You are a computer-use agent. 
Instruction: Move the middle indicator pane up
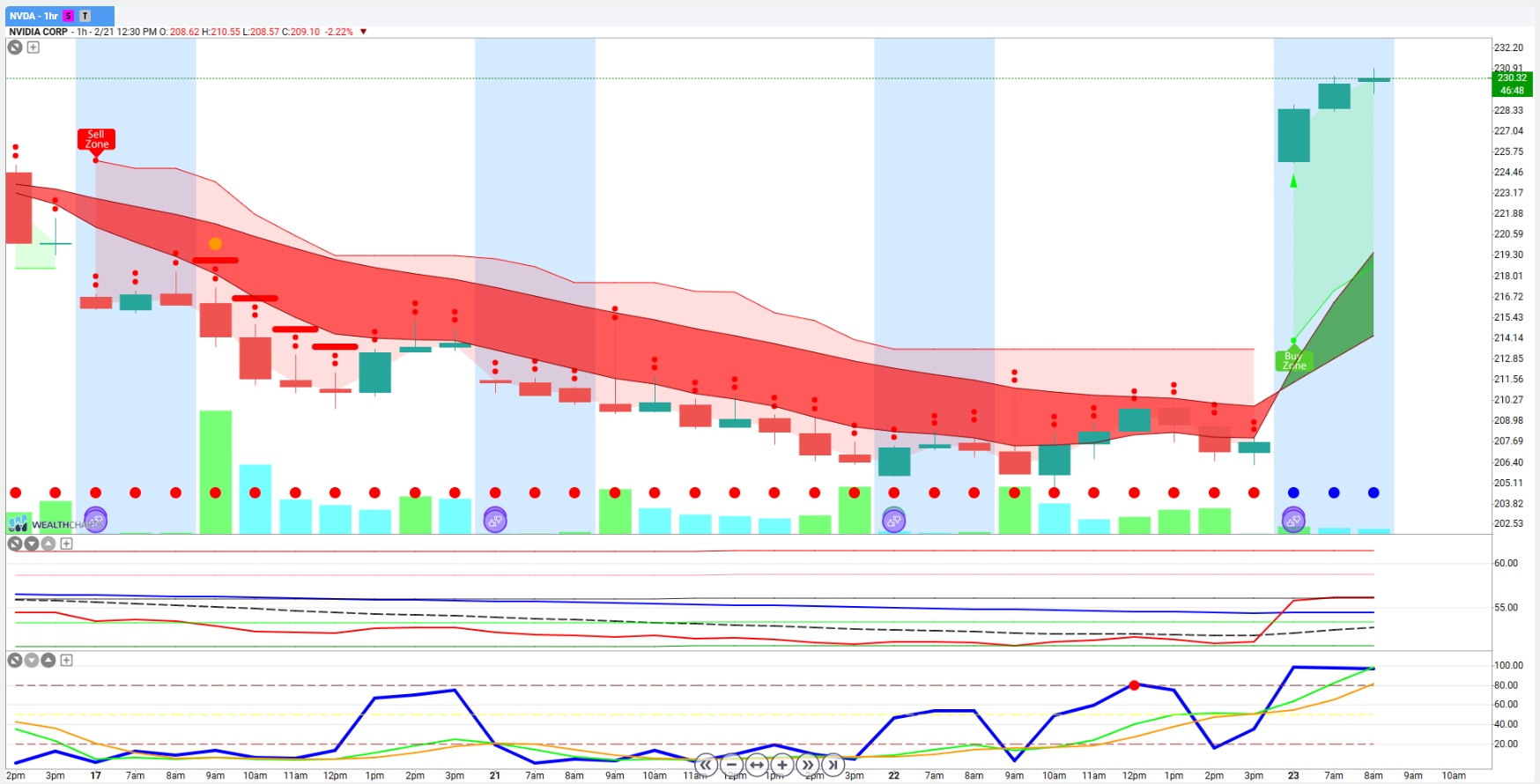click(48, 544)
